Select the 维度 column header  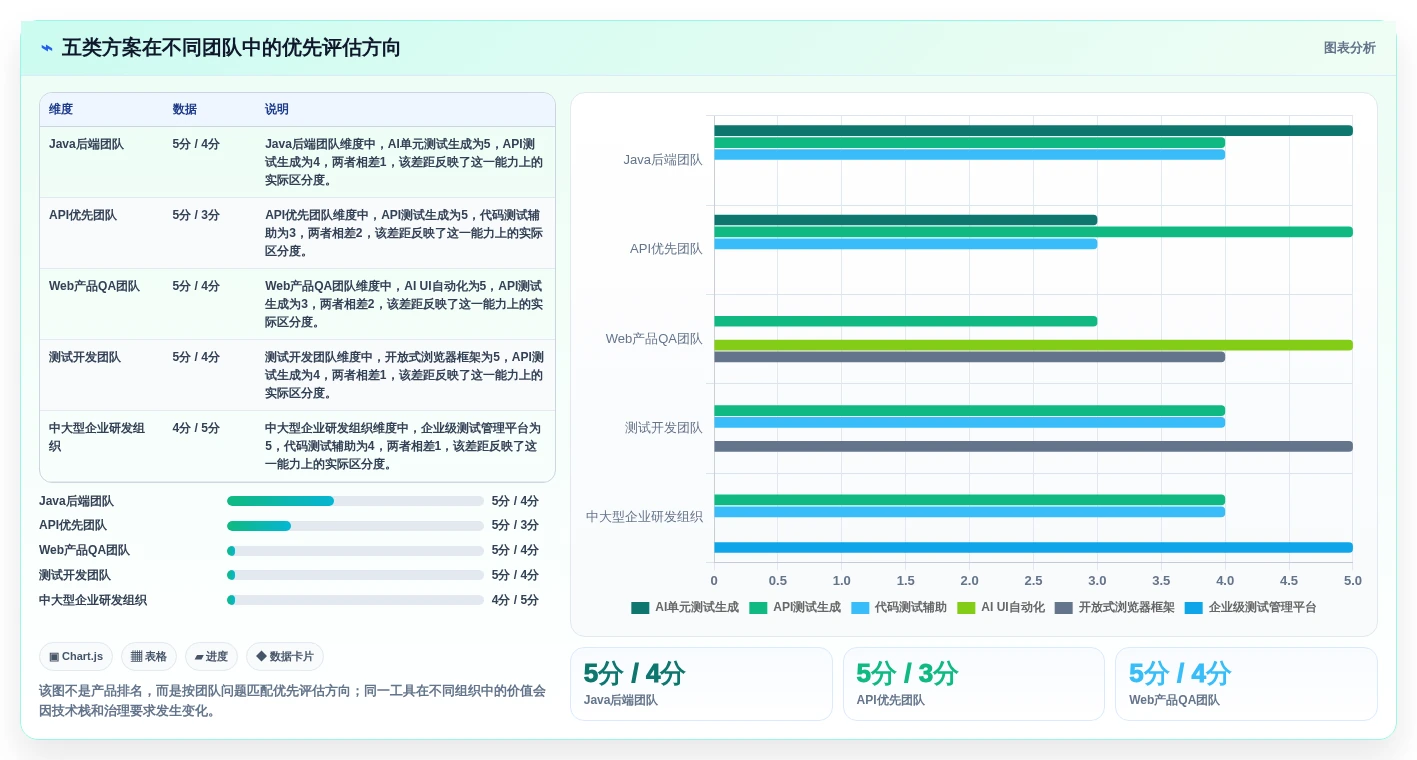(x=61, y=109)
